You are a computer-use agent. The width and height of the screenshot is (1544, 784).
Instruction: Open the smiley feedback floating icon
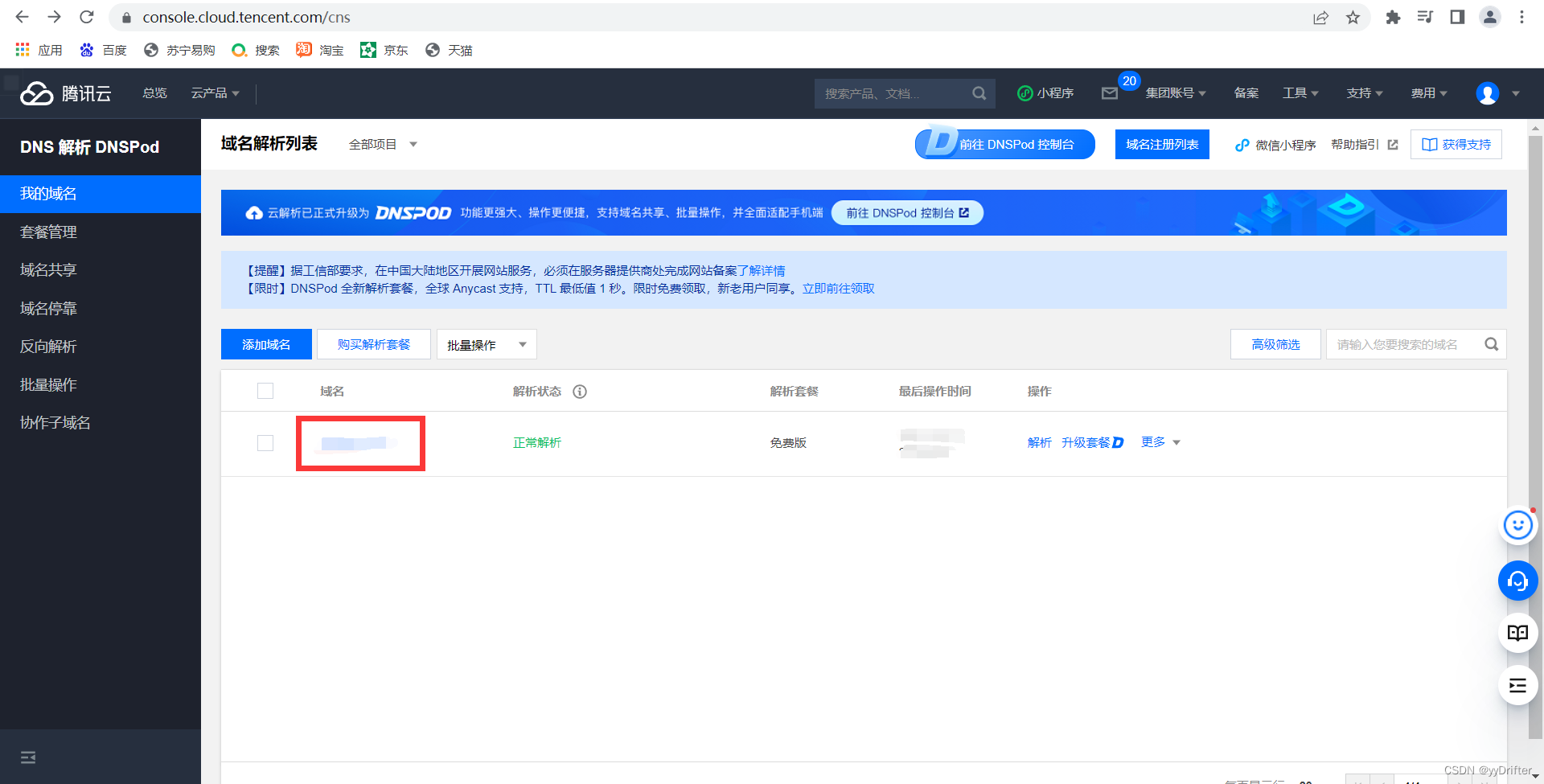click(x=1517, y=526)
